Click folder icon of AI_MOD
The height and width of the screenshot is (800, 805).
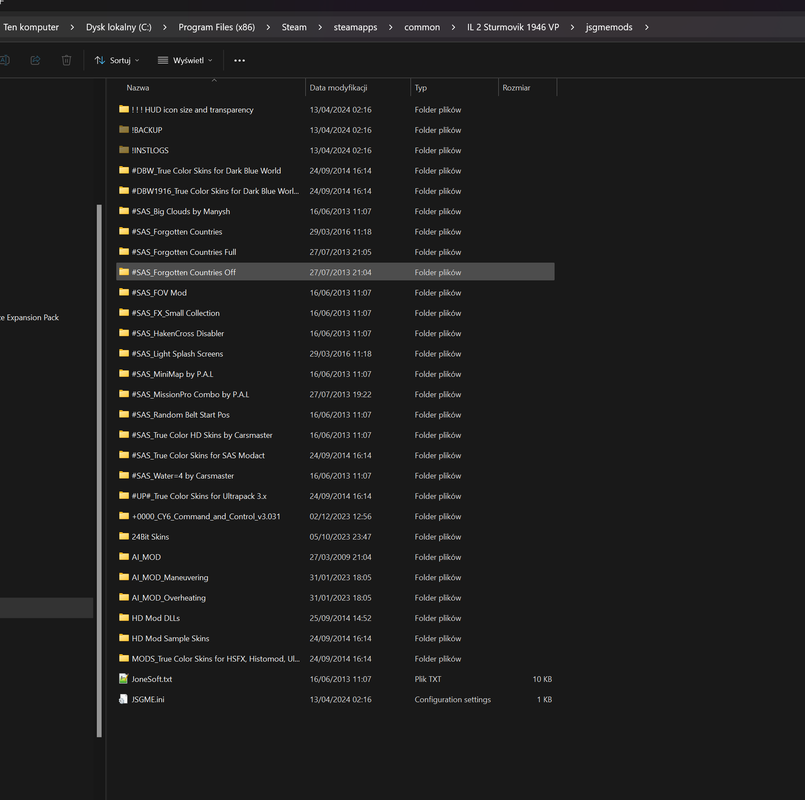pos(124,557)
